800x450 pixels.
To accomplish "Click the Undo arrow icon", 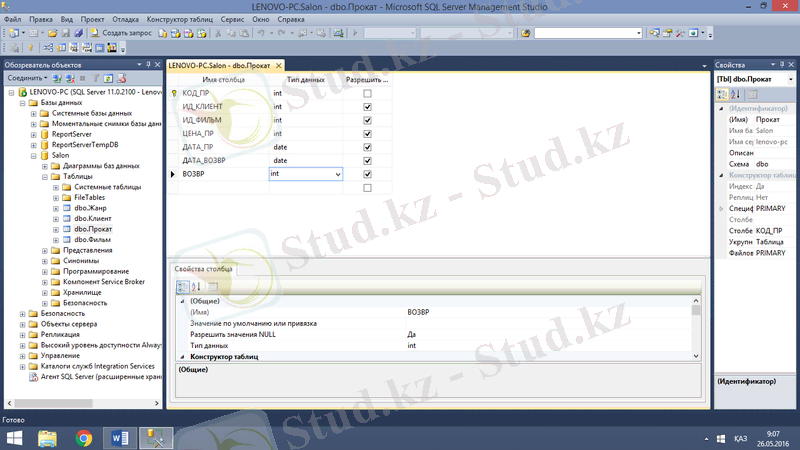I will [x=261, y=33].
